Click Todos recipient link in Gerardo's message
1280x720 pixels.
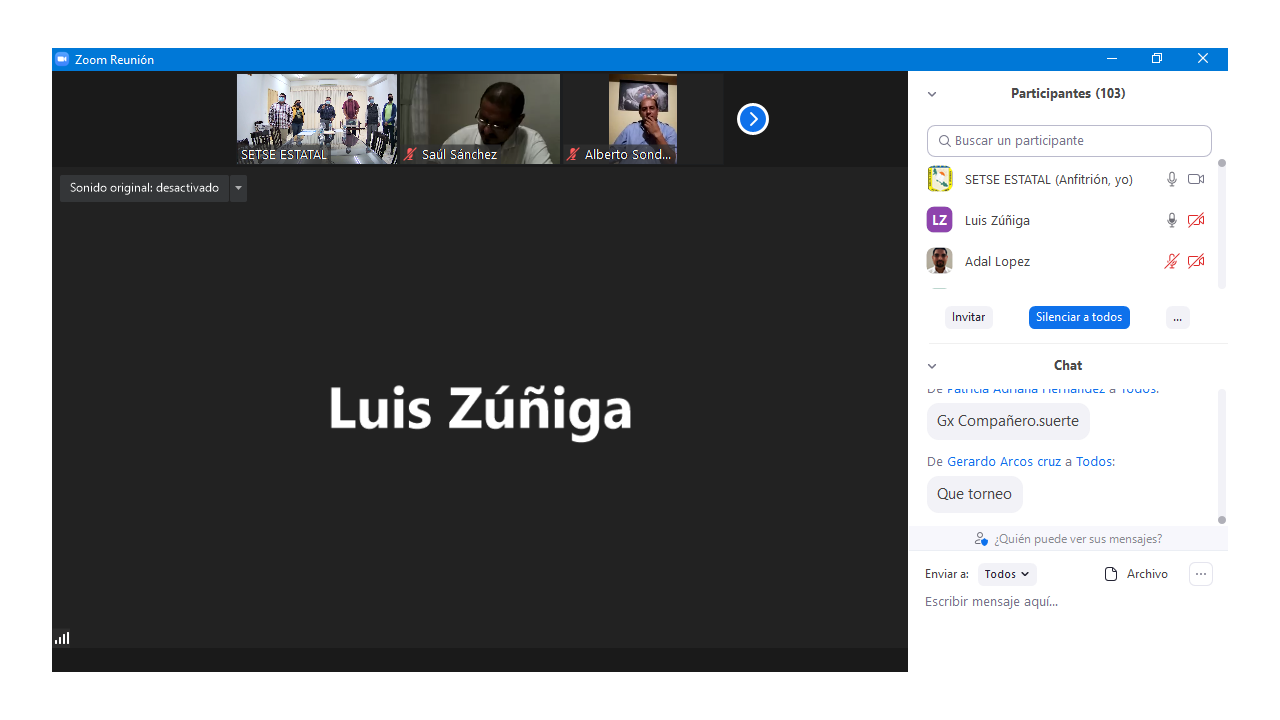click(1094, 461)
